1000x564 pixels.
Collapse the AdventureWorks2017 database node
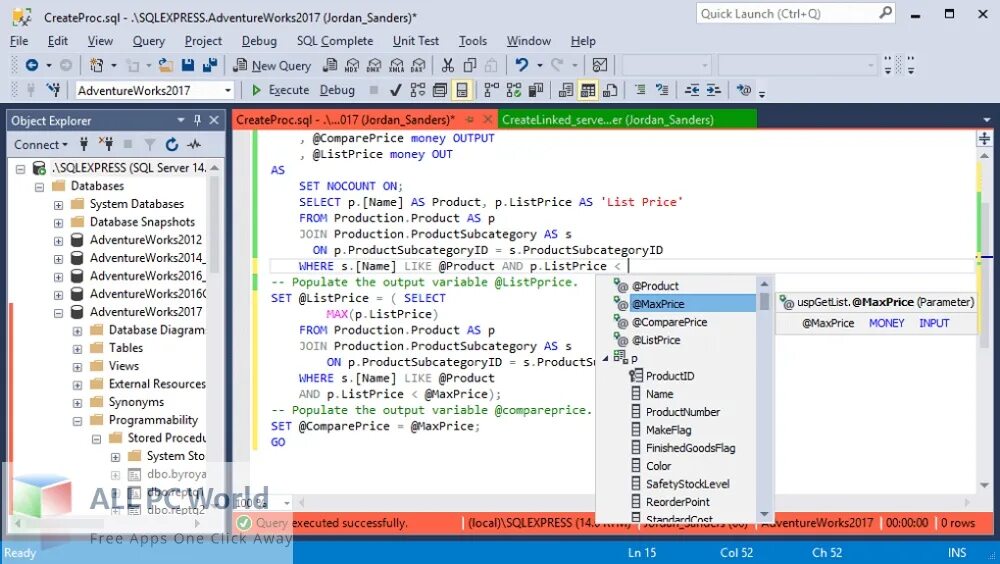pyautogui.click(x=58, y=313)
